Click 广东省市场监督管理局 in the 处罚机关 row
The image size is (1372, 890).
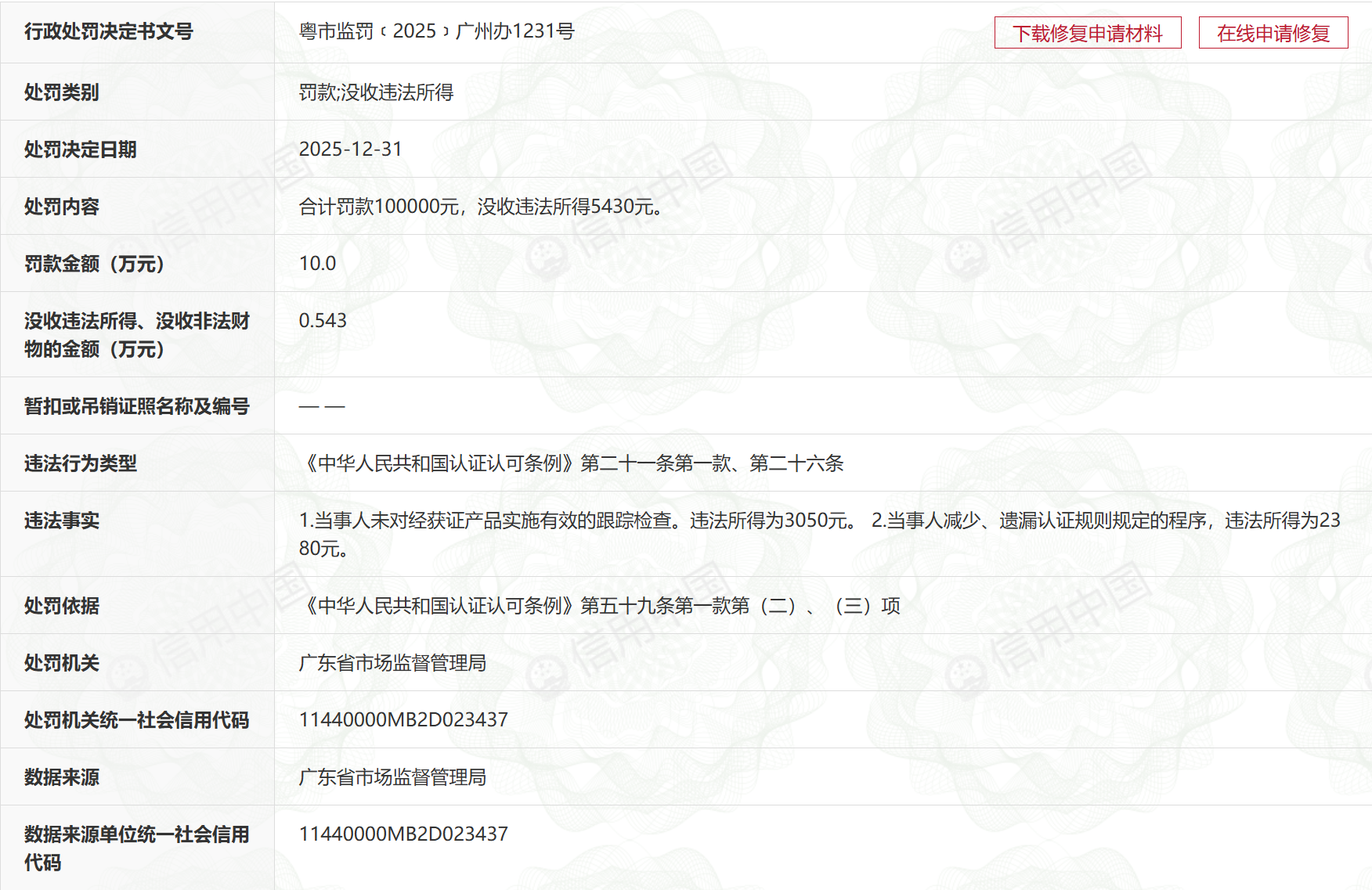pos(392,663)
